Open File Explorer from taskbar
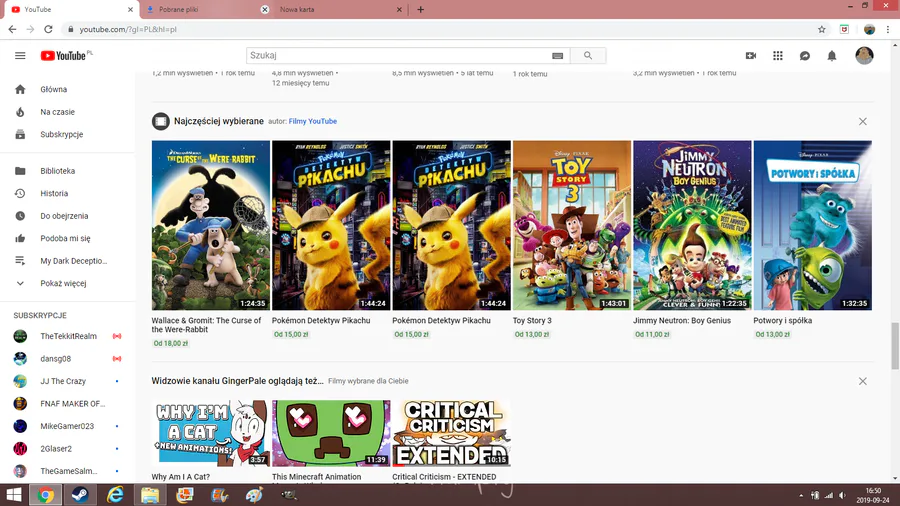900x506 pixels. coord(150,495)
